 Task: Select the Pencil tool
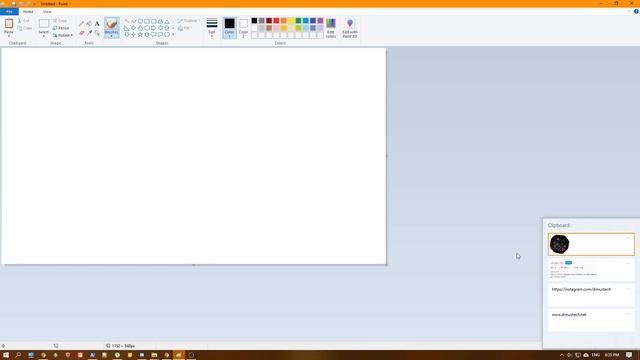(x=82, y=24)
